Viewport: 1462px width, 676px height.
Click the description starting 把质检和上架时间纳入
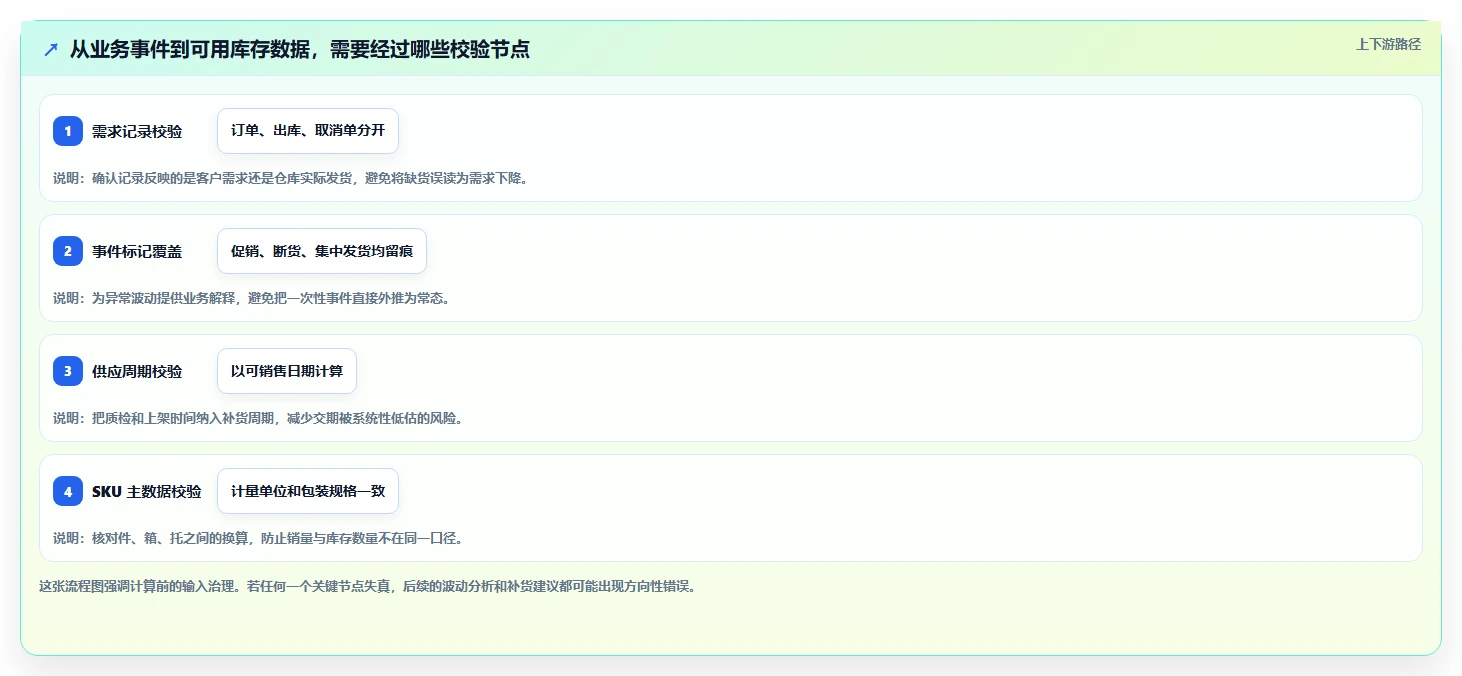pos(258,418)
